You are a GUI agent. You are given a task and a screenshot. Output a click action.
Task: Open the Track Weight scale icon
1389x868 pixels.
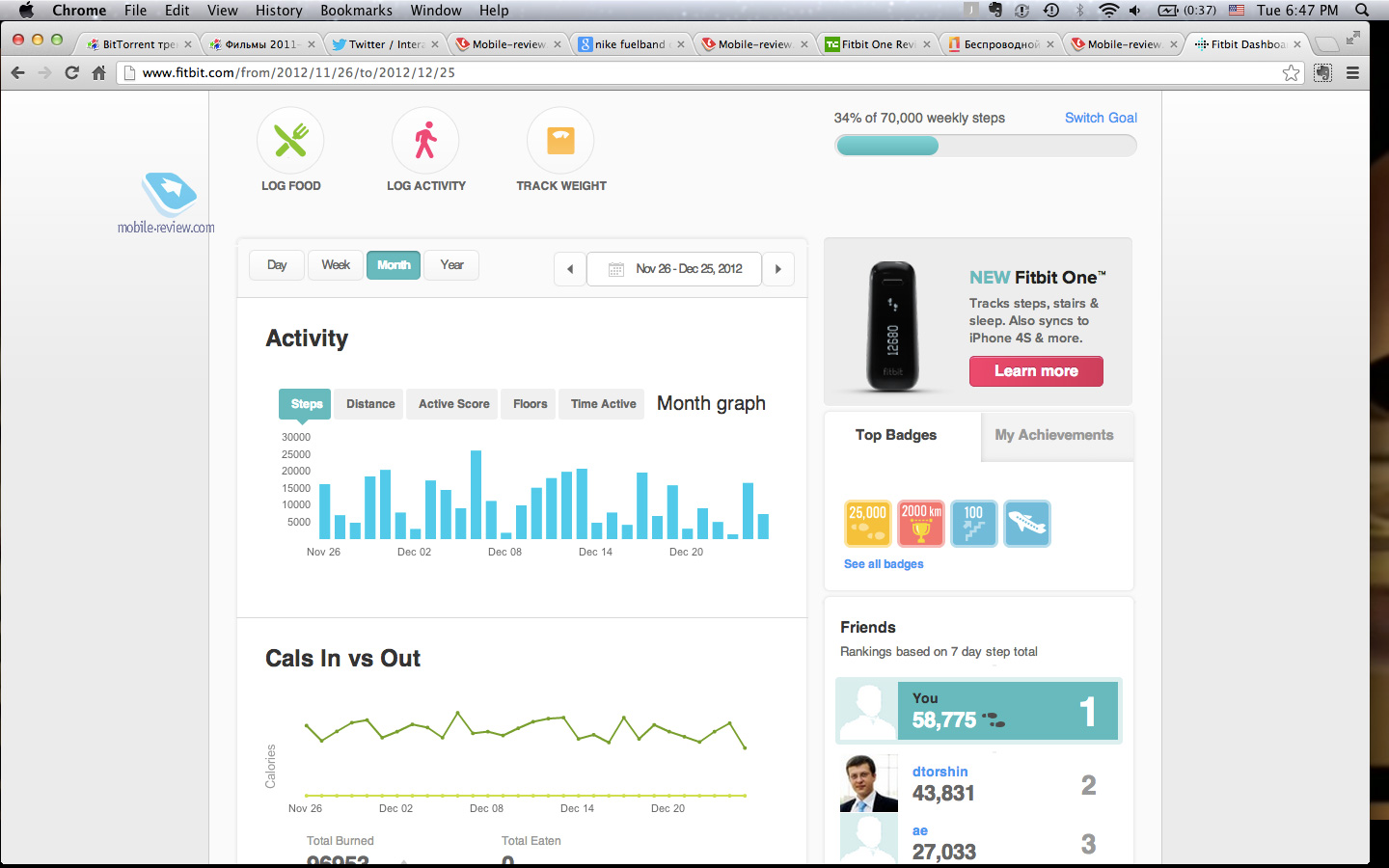[560, 141]
